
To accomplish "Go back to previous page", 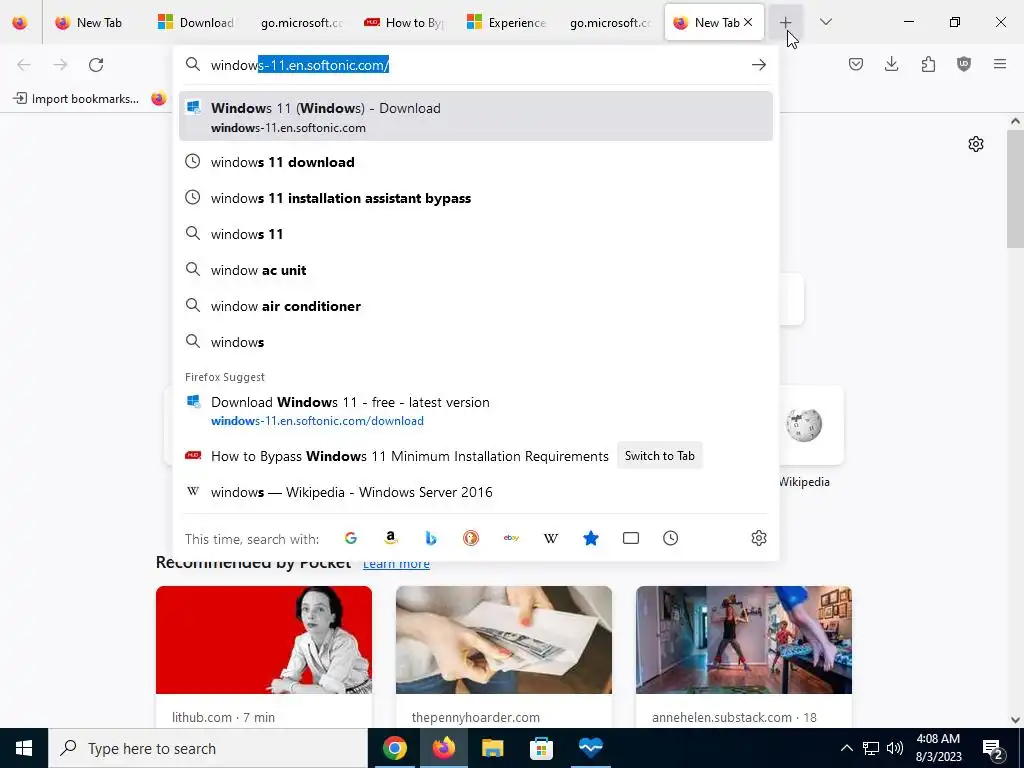I will pyautogui.click(x=24, y=65).
